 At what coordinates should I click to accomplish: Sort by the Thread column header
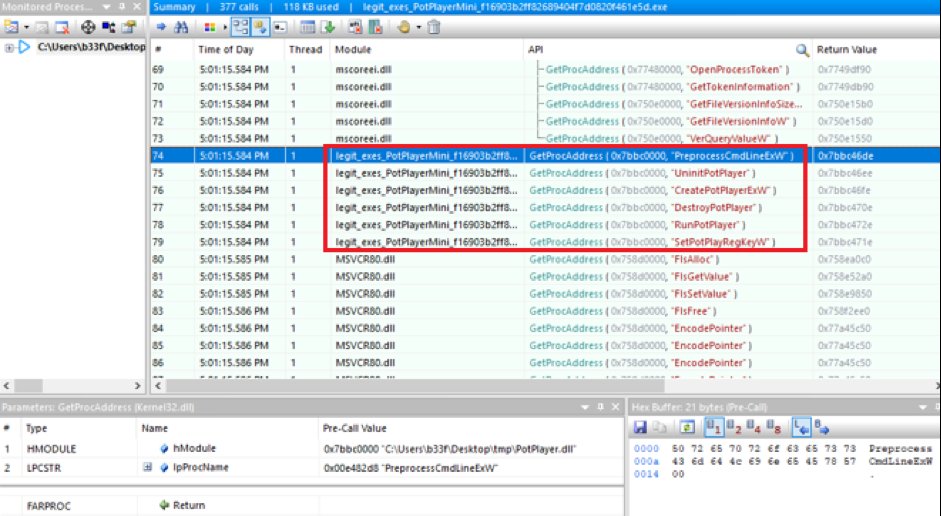tap(307, 50)
